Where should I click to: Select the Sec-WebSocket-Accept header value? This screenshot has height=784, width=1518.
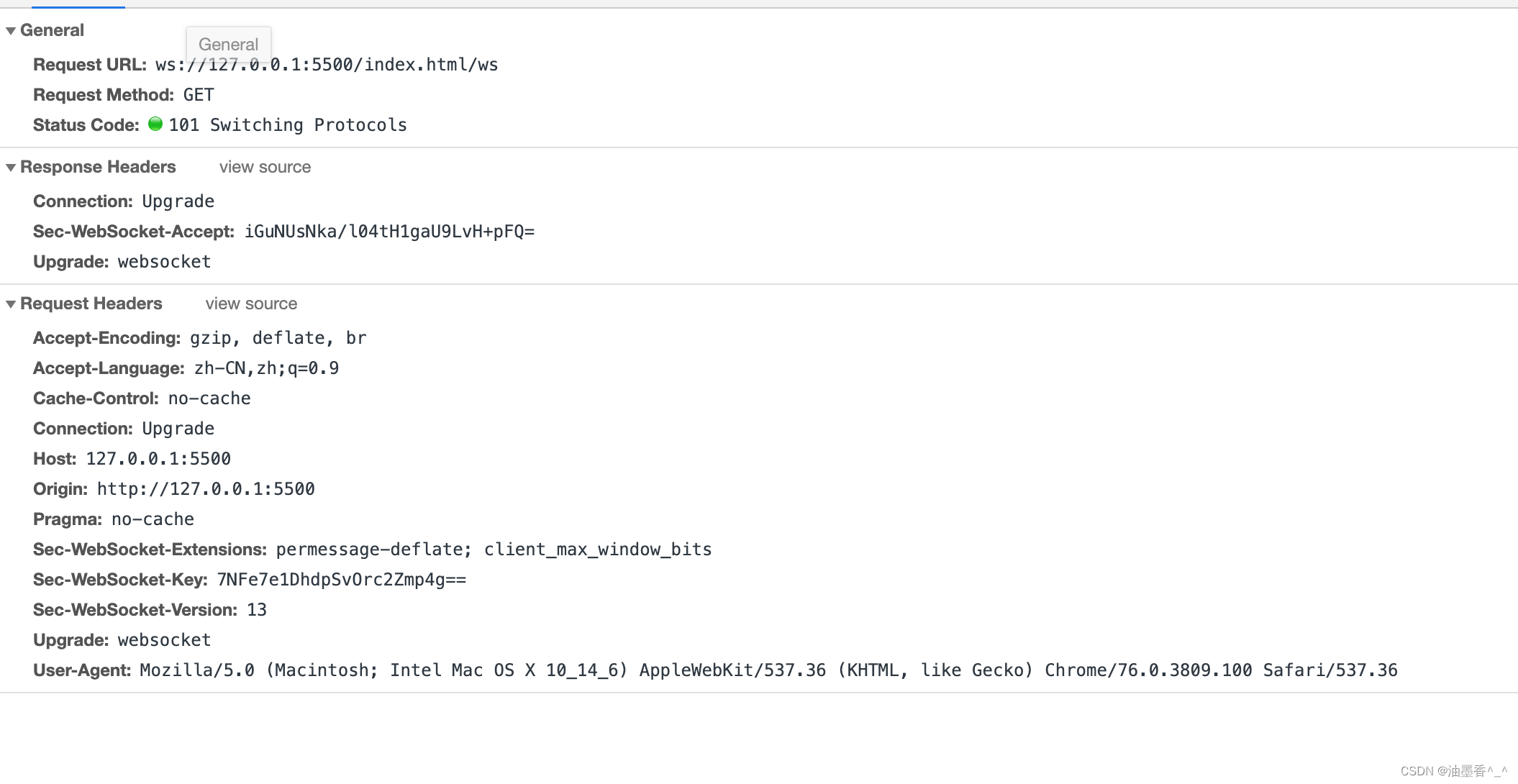[389, 231]
